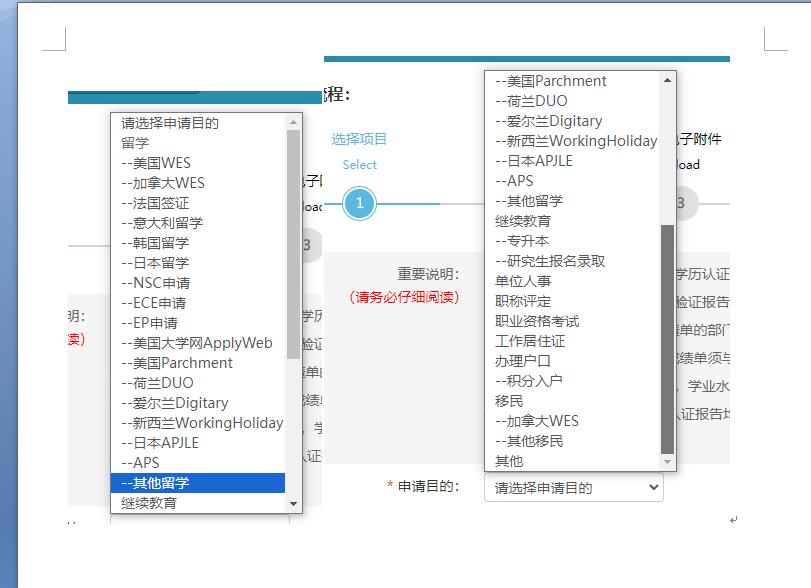Pick the --研究生报名录取 entry

tap(552, 261)
